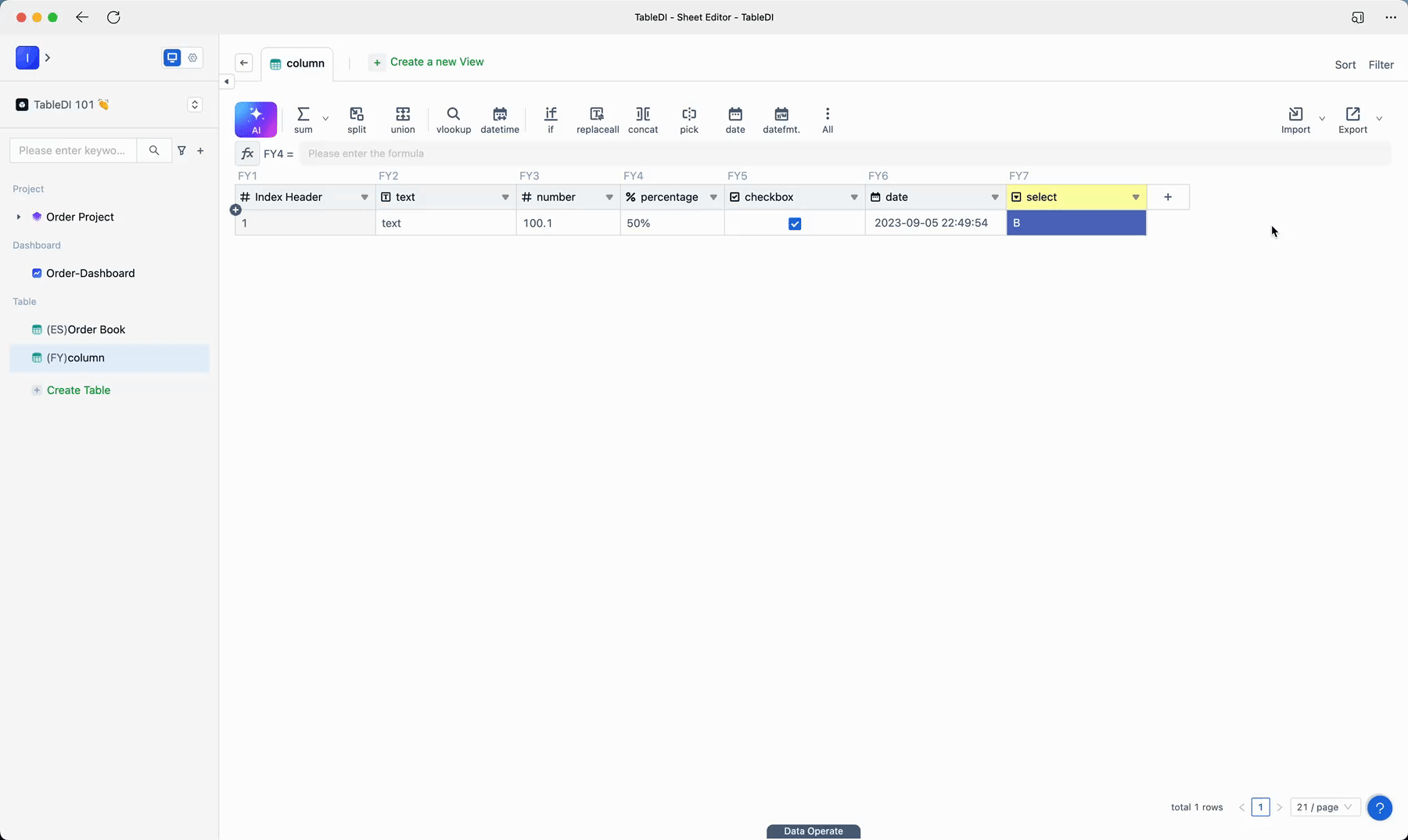Open the date column dropdown arrow
Viewport: 1408px width, 840px height.
point(995,197)
